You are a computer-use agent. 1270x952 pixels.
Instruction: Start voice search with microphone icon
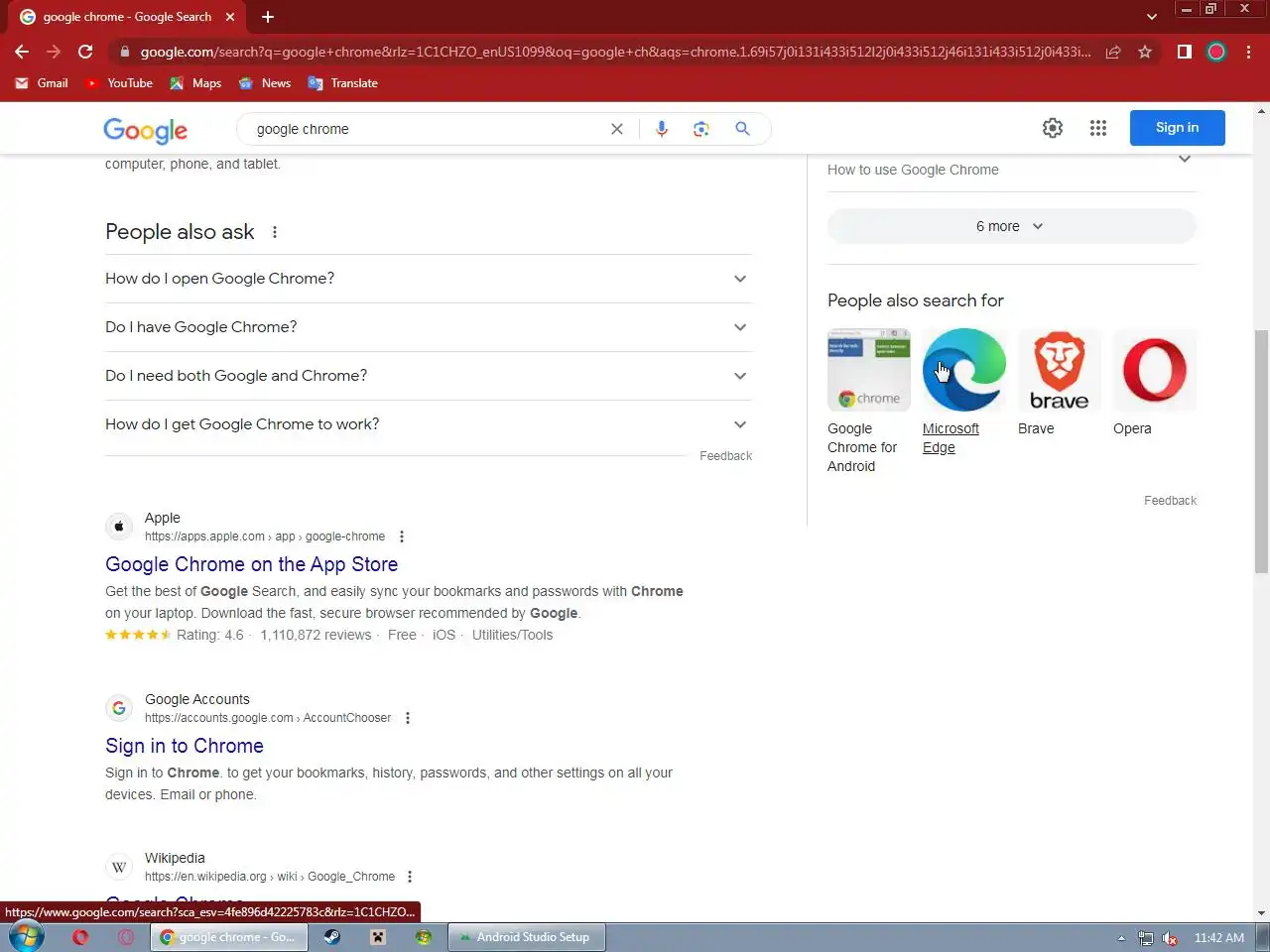[x=662, y=129]
